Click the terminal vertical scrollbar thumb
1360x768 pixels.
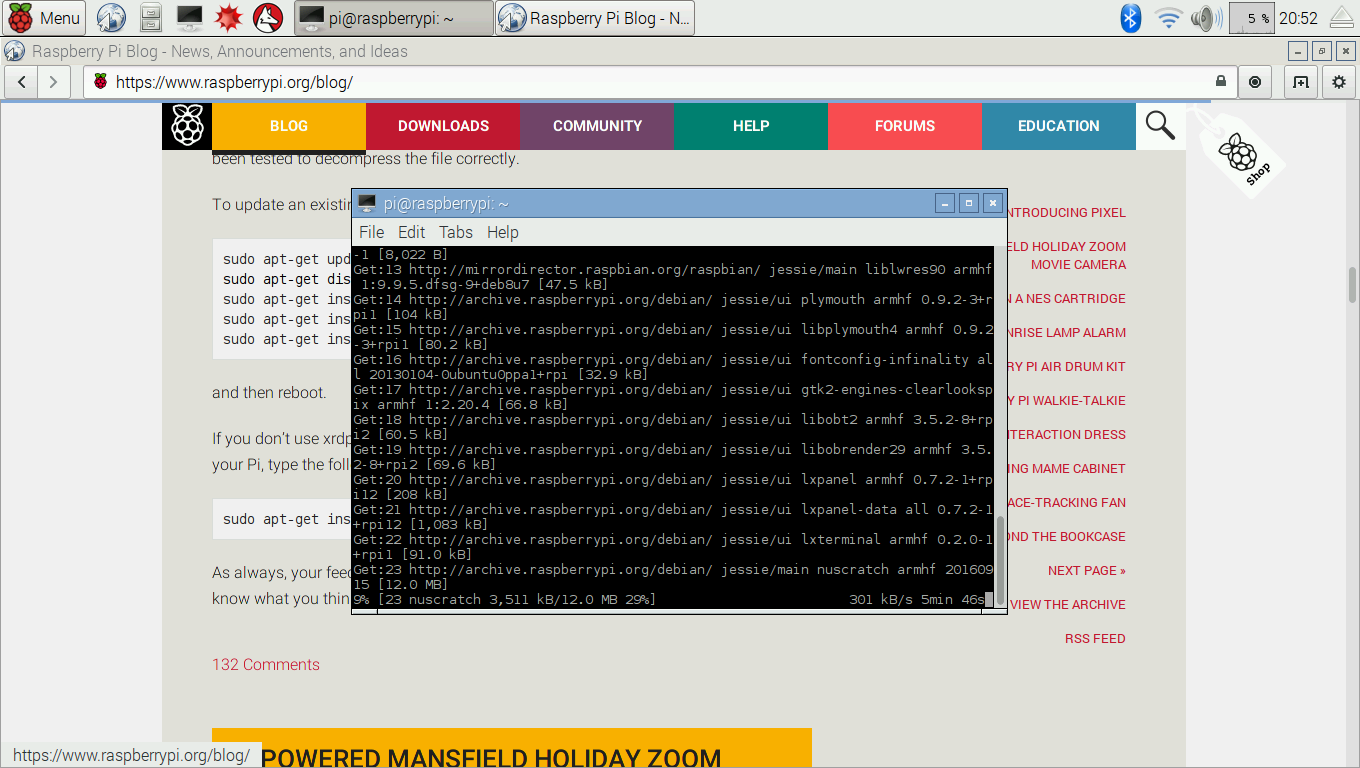1000,558
